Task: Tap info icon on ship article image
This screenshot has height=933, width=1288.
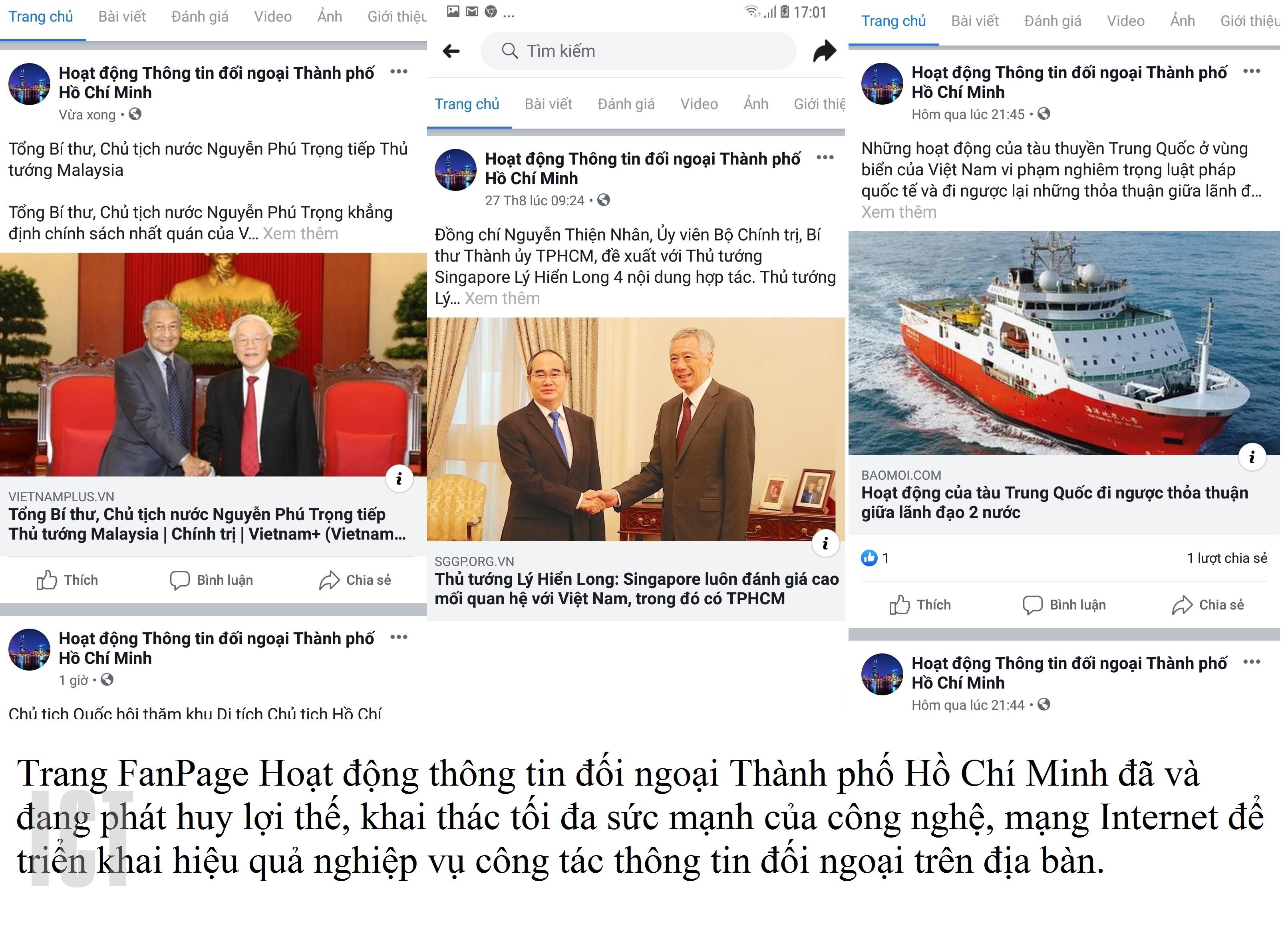Action: pyautogui.click(x=1252, y=457)
